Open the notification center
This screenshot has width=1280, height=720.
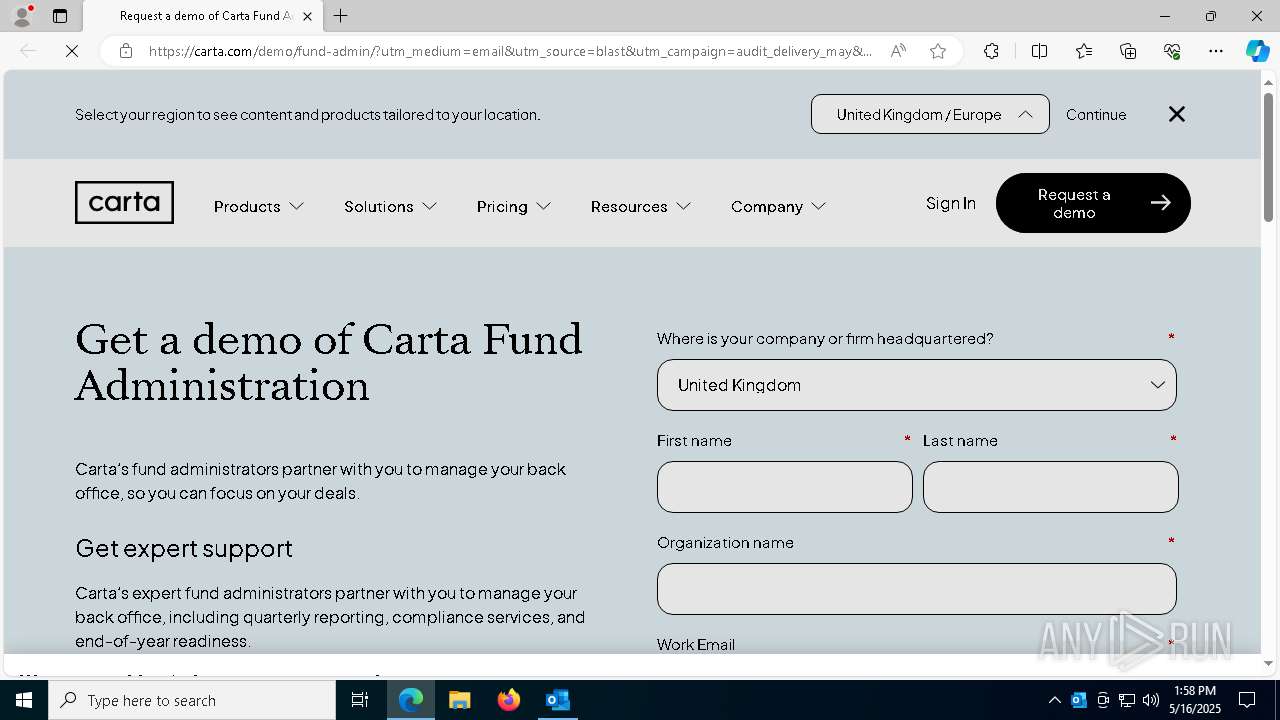(x=1247, y=700)
